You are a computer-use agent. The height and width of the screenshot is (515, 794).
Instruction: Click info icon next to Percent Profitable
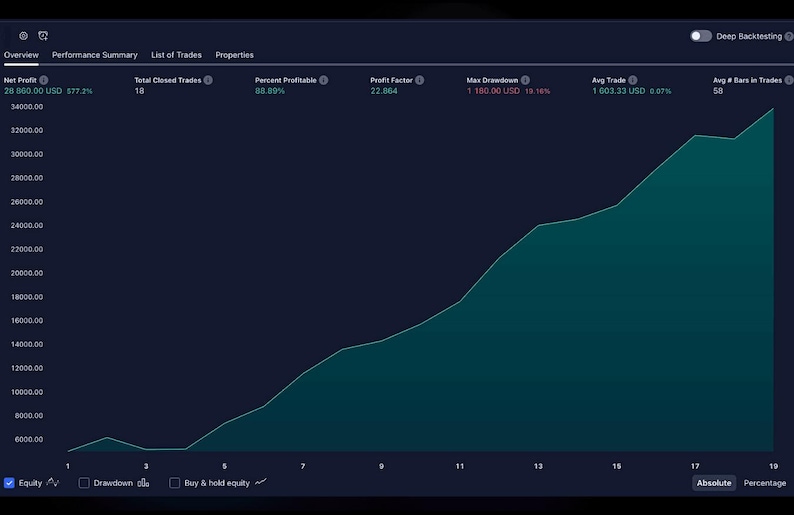click(x=324, y=80)
